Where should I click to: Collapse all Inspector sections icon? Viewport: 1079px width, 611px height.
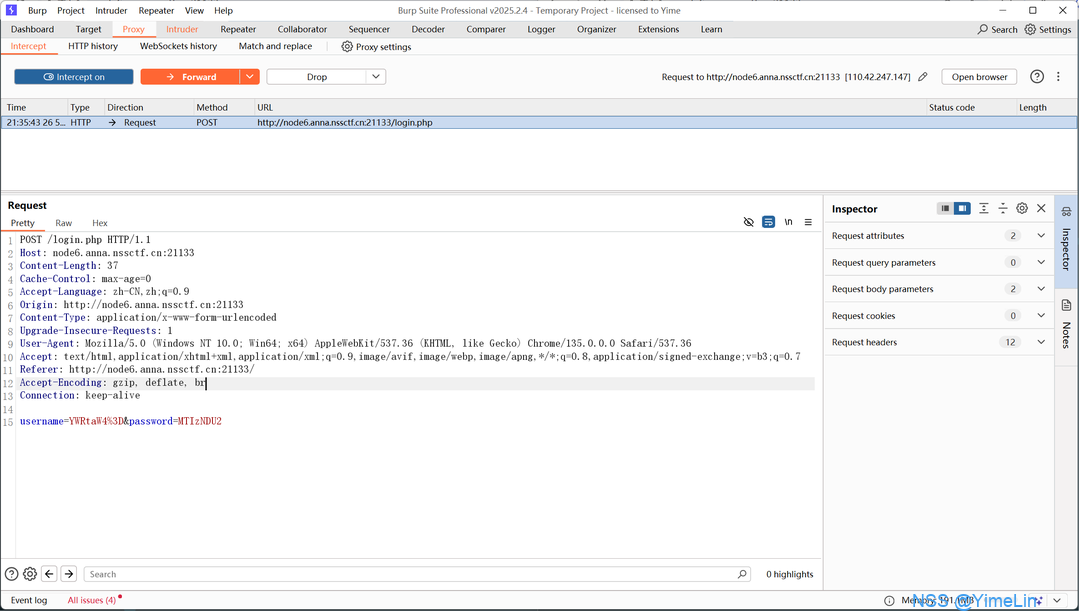click(x=1003, y=208)
